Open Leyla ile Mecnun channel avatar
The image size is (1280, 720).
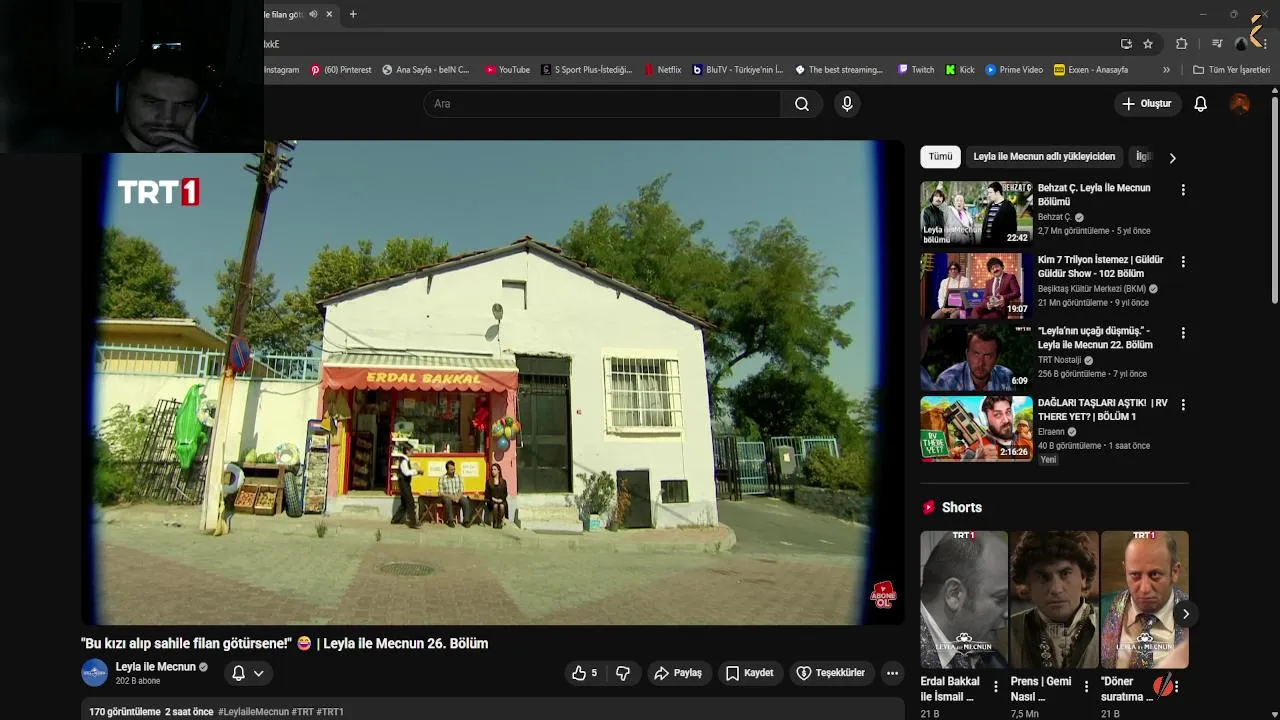click(x=94, y=673)
